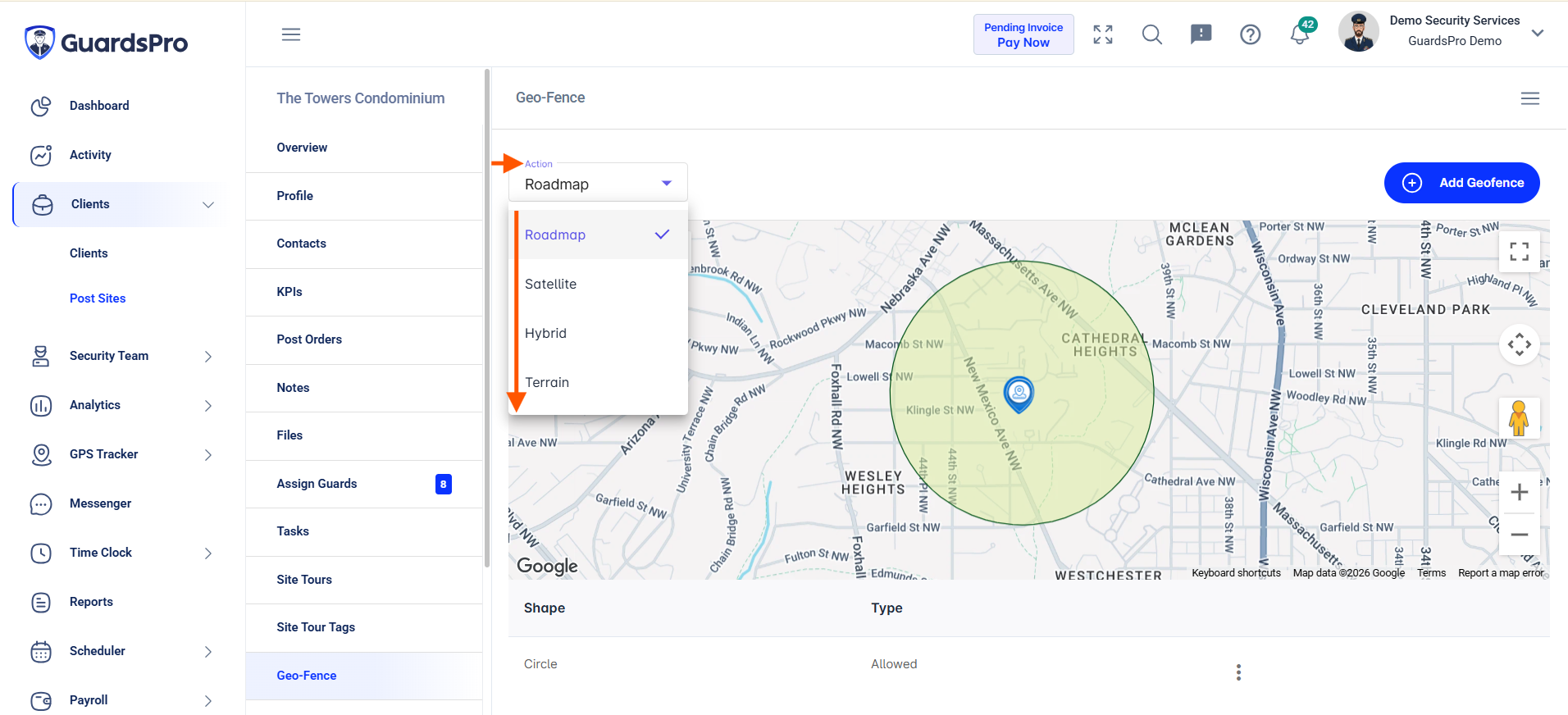
Task: Click Pending Invoice Pay Now button
Action: coord(1023,34)
